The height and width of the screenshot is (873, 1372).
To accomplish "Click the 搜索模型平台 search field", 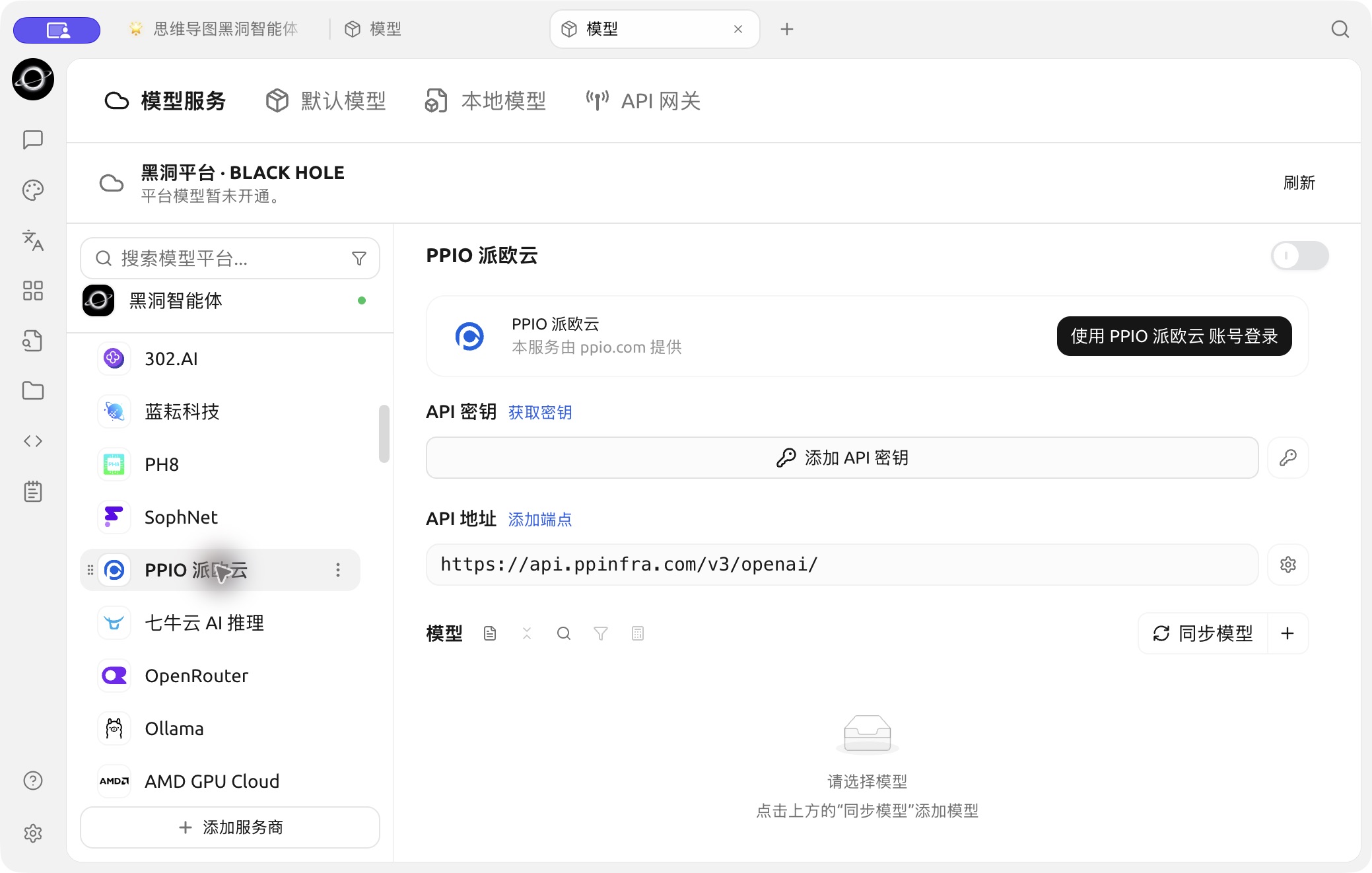I will click(230, 258).
